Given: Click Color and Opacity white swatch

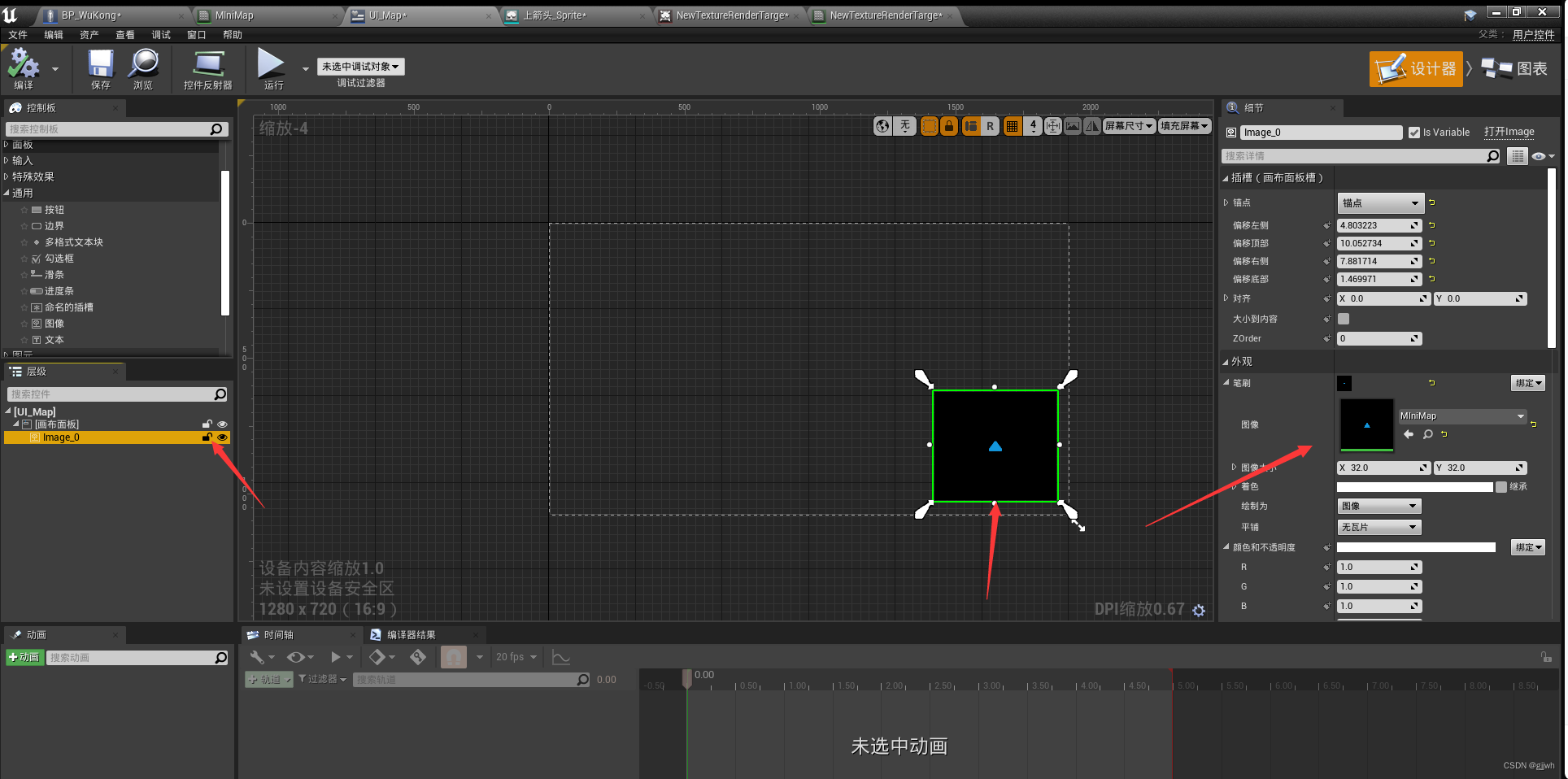Looking at the screenshot, I should point(1417,548).
